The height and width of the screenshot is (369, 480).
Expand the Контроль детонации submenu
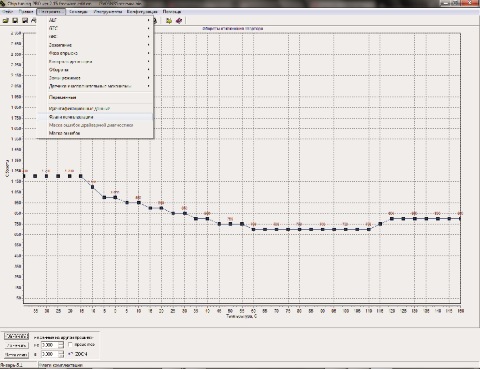point(95,62)
